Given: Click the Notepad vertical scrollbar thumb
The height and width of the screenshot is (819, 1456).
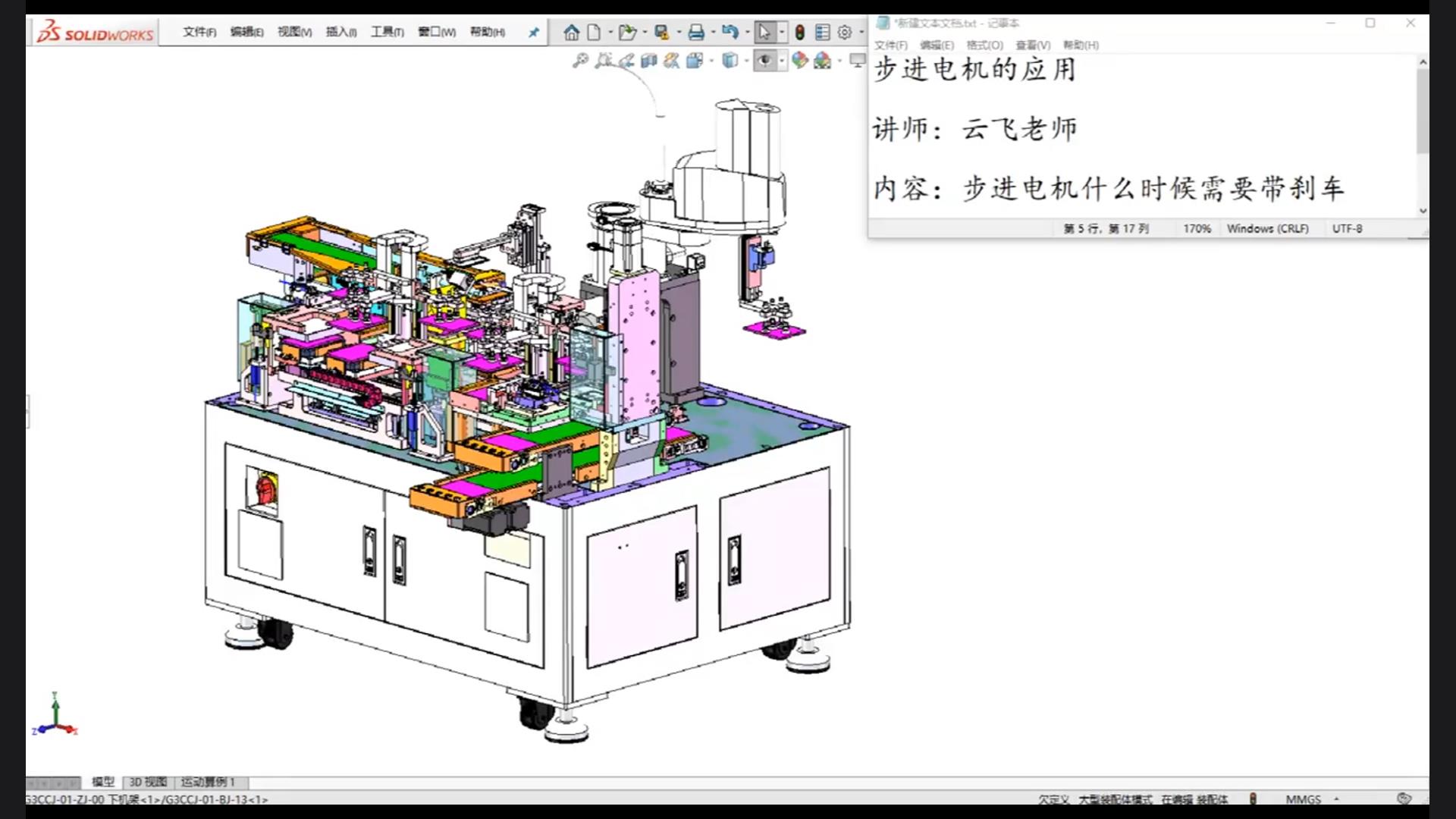Looking at the screenshot, I should (1423, 111).
